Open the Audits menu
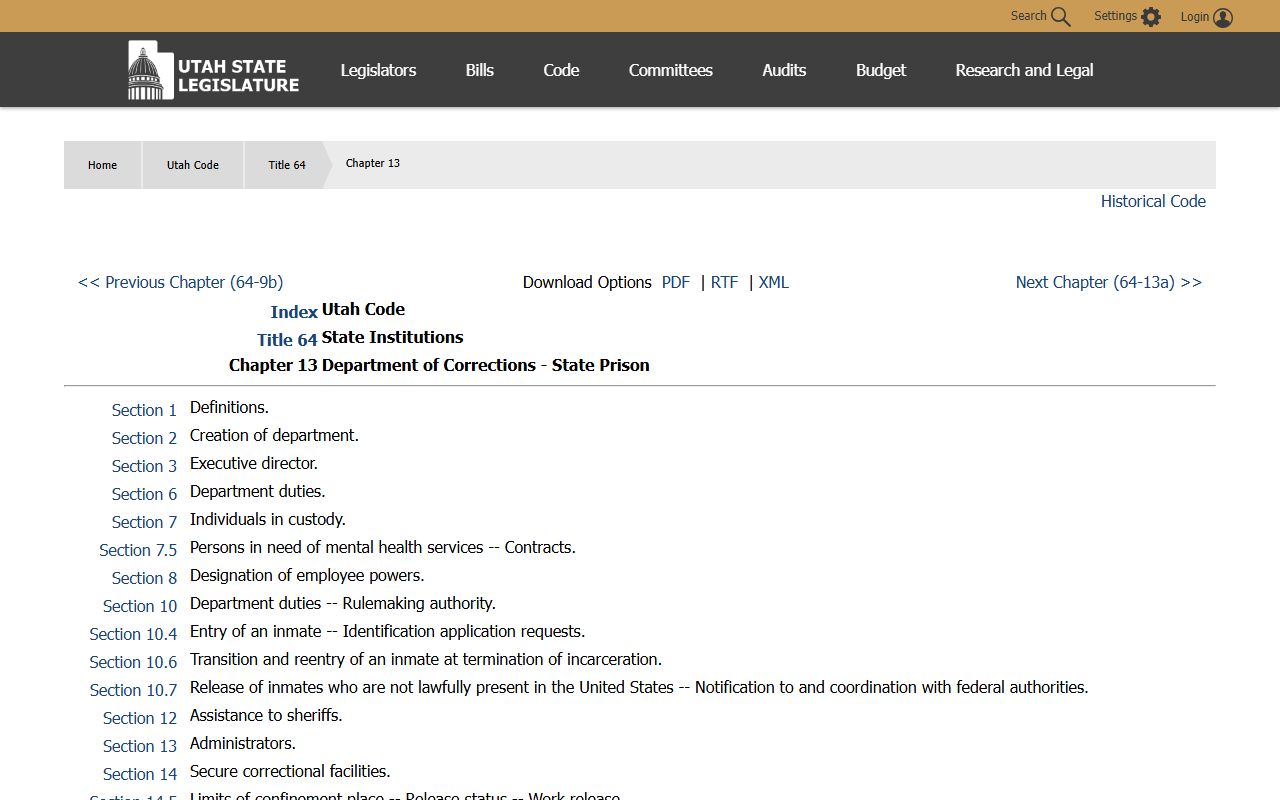The width and height of the screenshot is (1280, 800). coord(784,70)
